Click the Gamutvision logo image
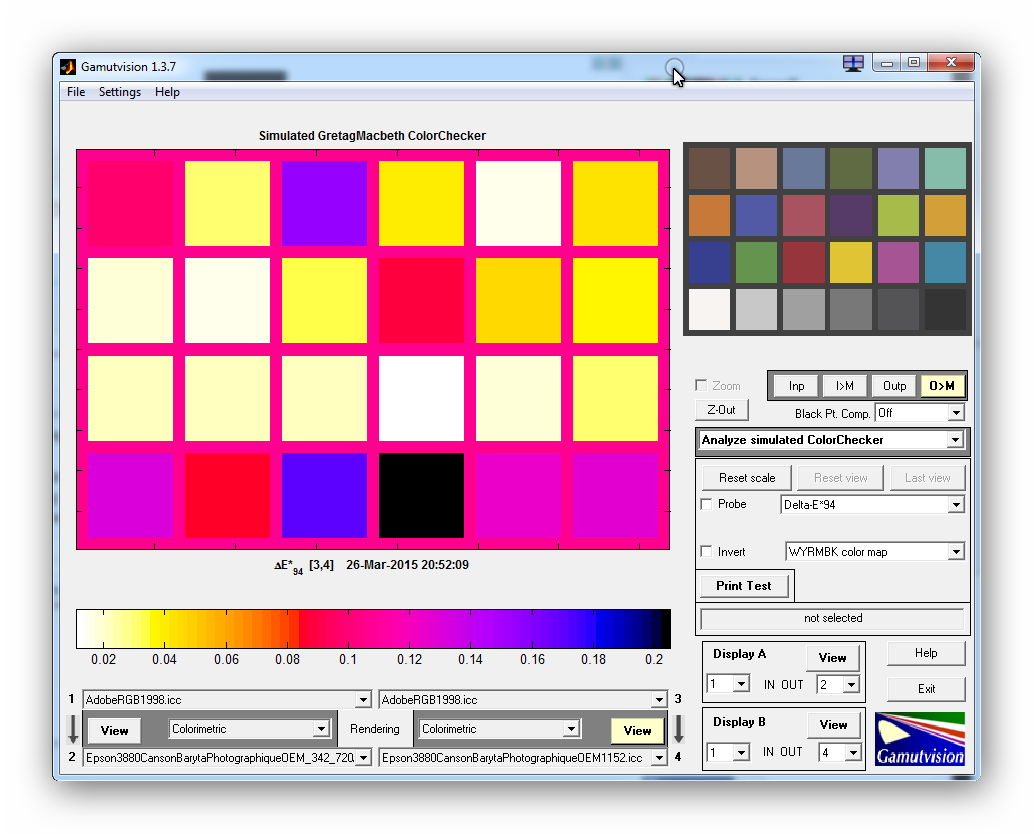 [919, 739]
